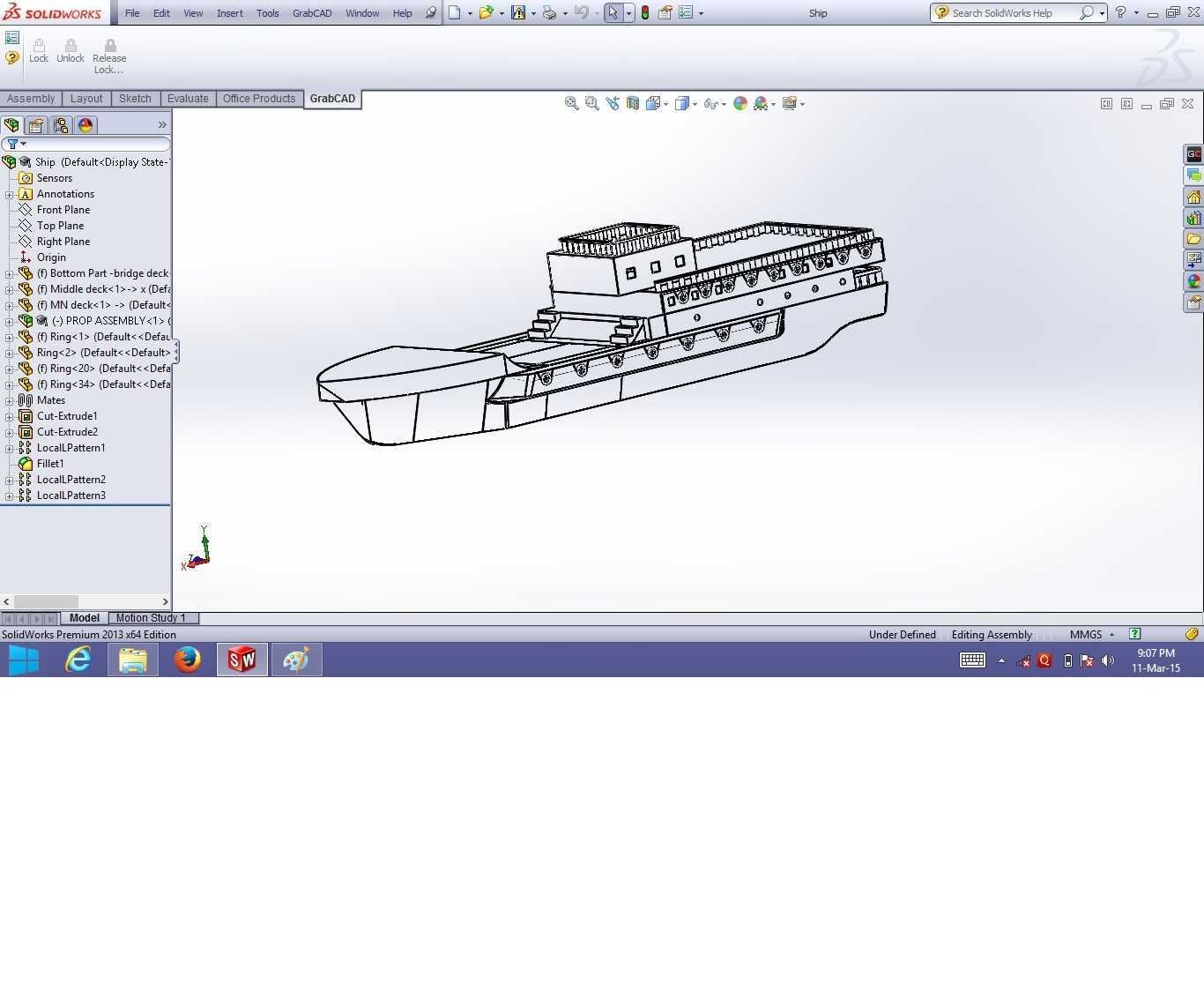
Task: Open the Section View tool
Action: (x=633, y=103)
